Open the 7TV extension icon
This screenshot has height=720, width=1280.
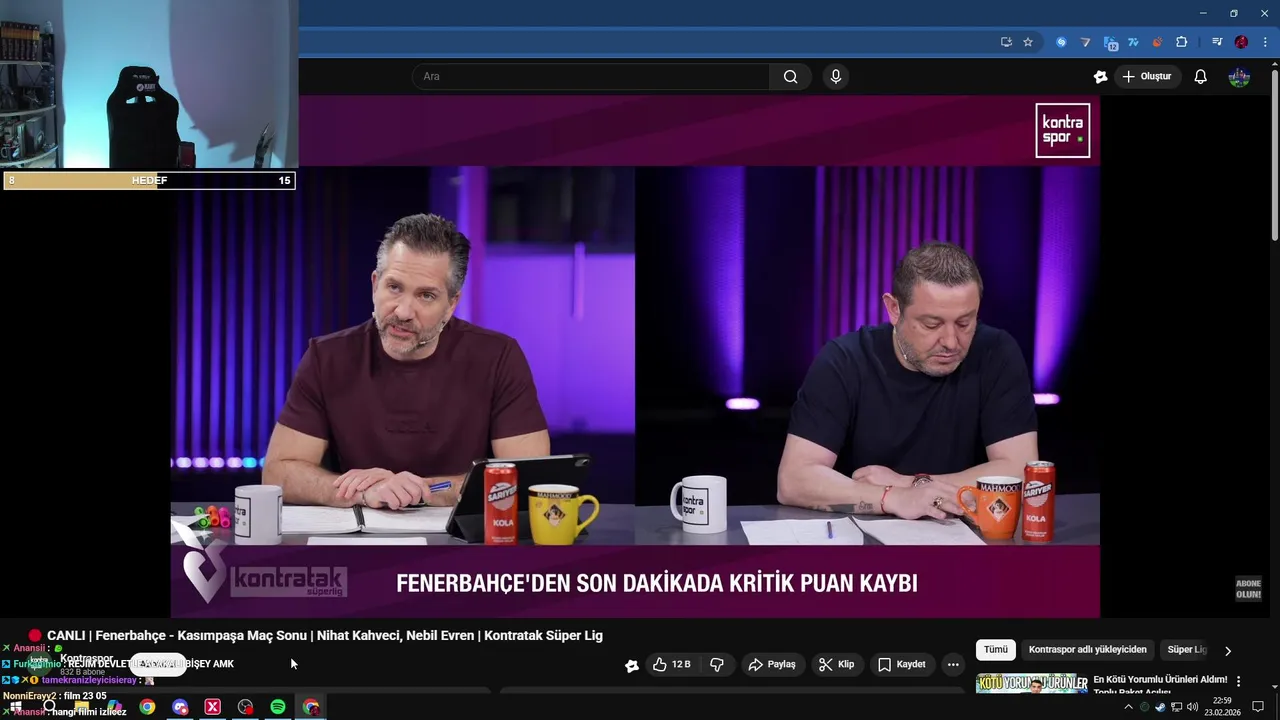coord(1133,42)
